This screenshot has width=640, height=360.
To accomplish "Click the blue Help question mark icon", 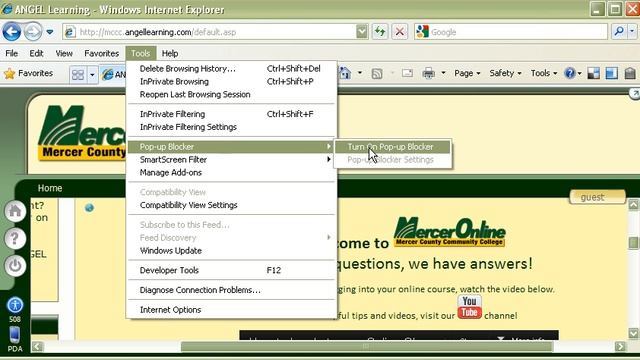I will click(x=570, y=73).
